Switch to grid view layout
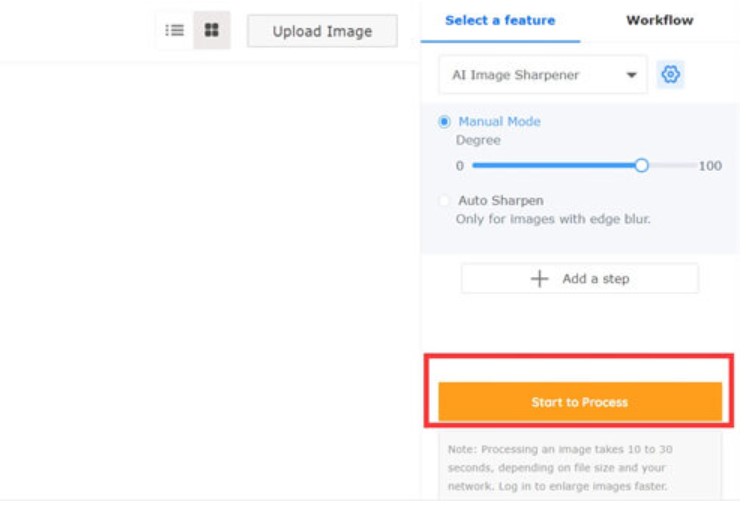 (x=212, y=30)
